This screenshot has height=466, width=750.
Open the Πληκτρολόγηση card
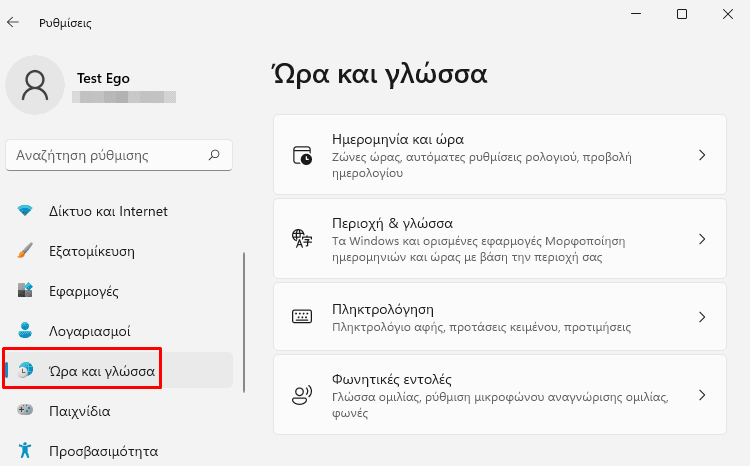pyautogui.click(x=500, y=317)
